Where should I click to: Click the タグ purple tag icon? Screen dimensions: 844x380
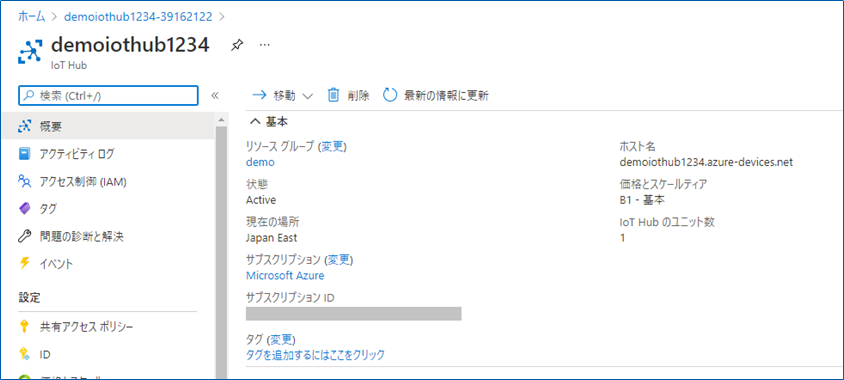point(25,208)
